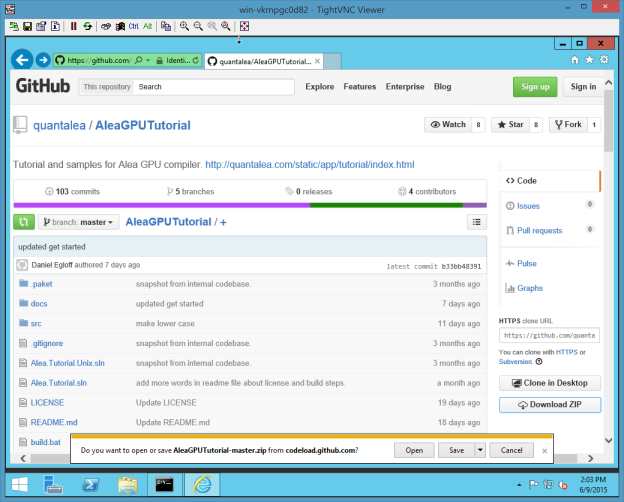Open the quantalea owner link

click(59, 125)
